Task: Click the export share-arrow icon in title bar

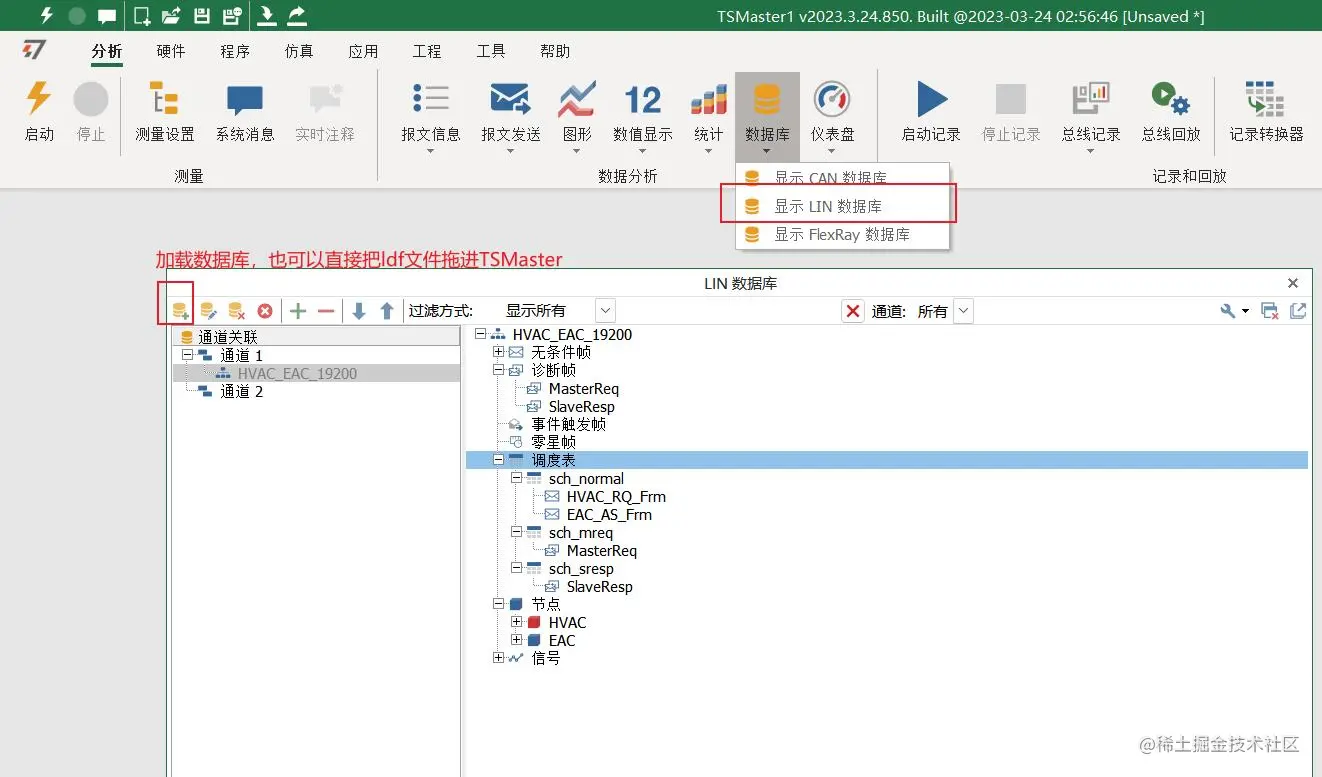Action: 297,15
